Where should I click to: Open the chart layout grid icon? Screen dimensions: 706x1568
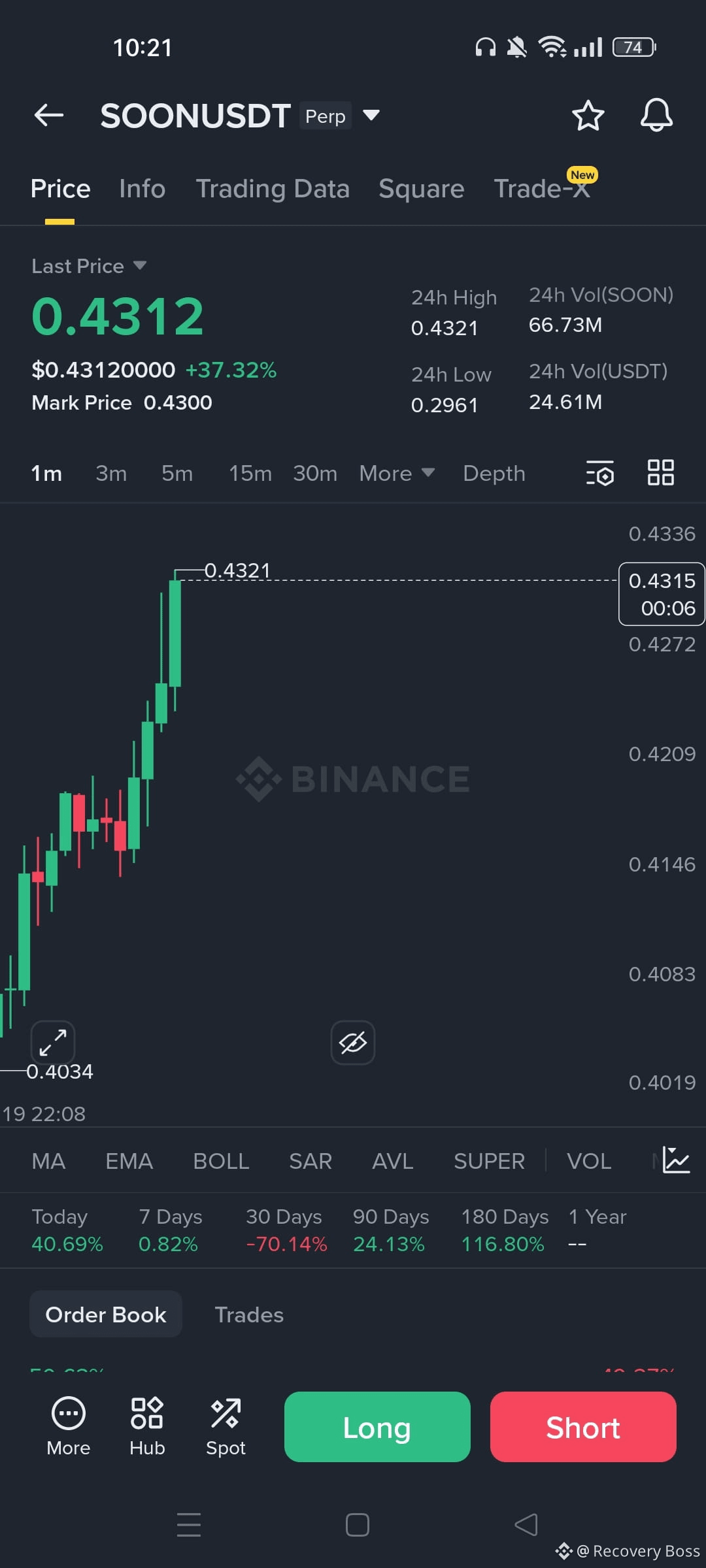660,473
